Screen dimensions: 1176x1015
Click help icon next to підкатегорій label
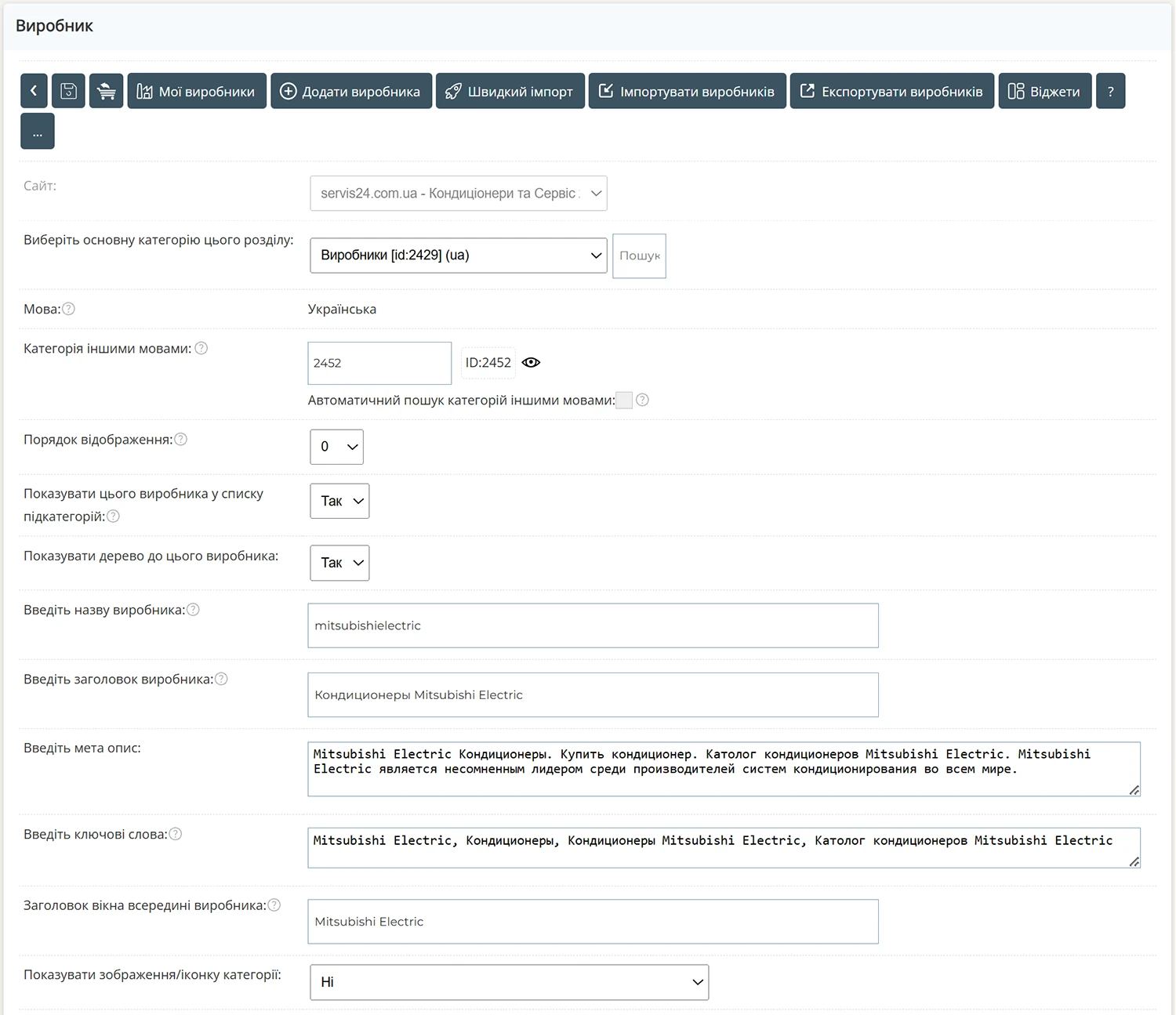[x=114, y=516]
